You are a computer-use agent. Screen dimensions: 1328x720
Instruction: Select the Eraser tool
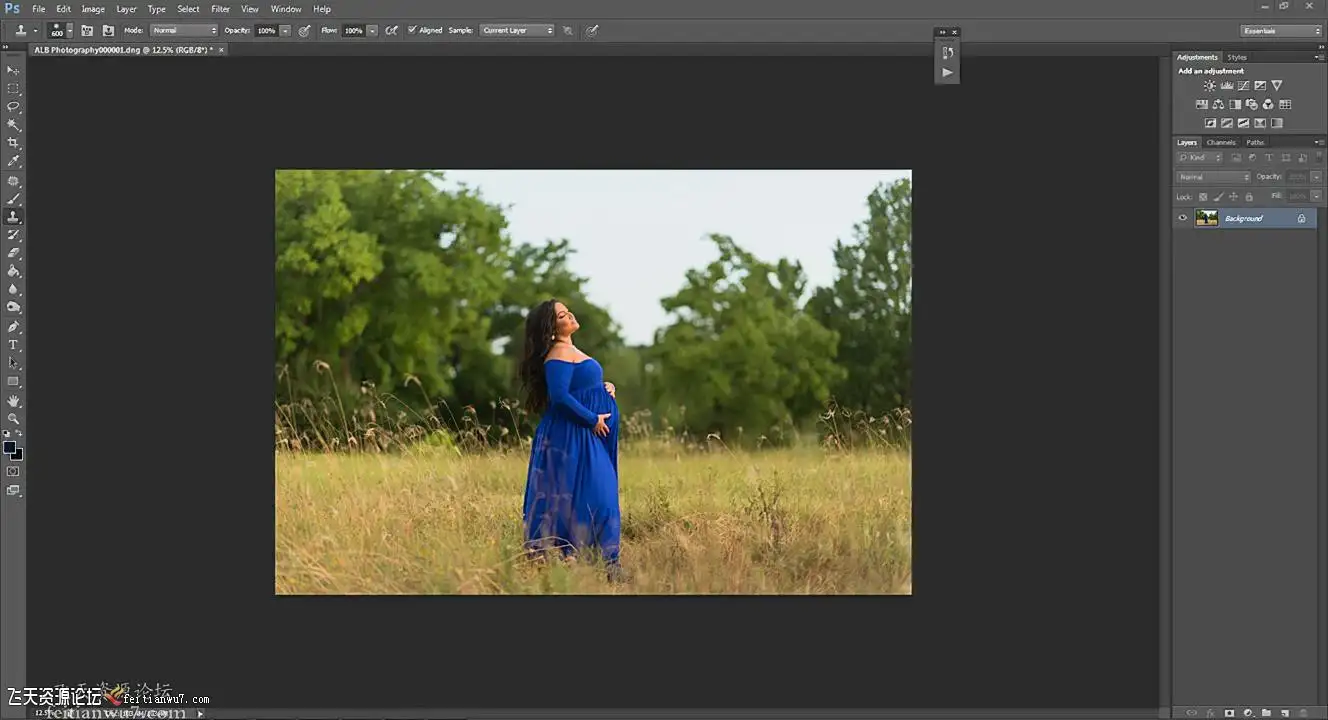(x=13, y=253)
